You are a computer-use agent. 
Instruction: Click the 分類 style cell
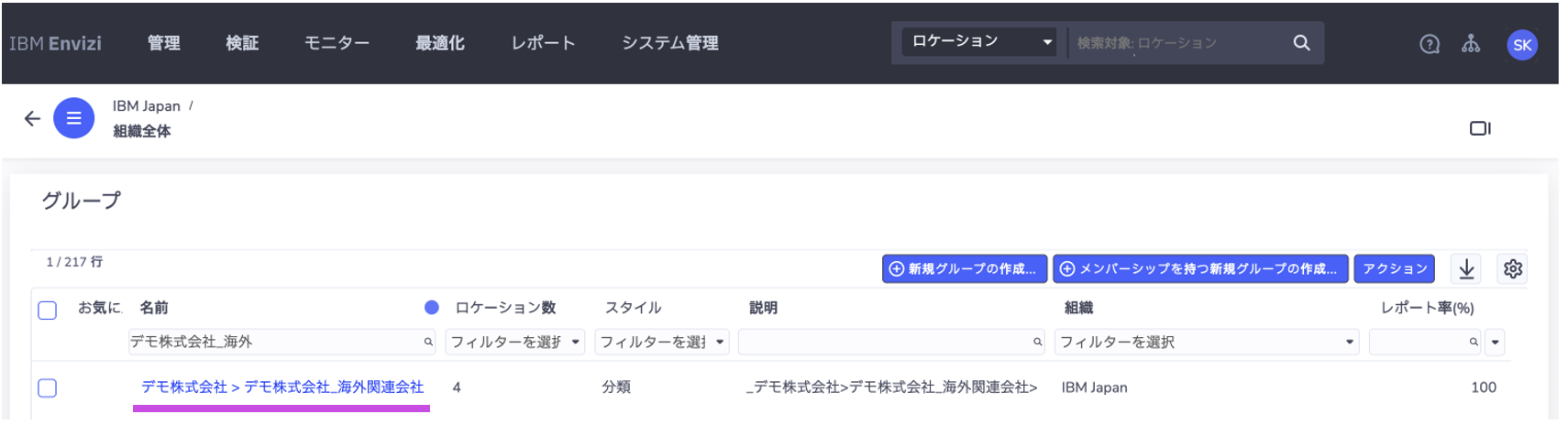click(x=616, y=387)
